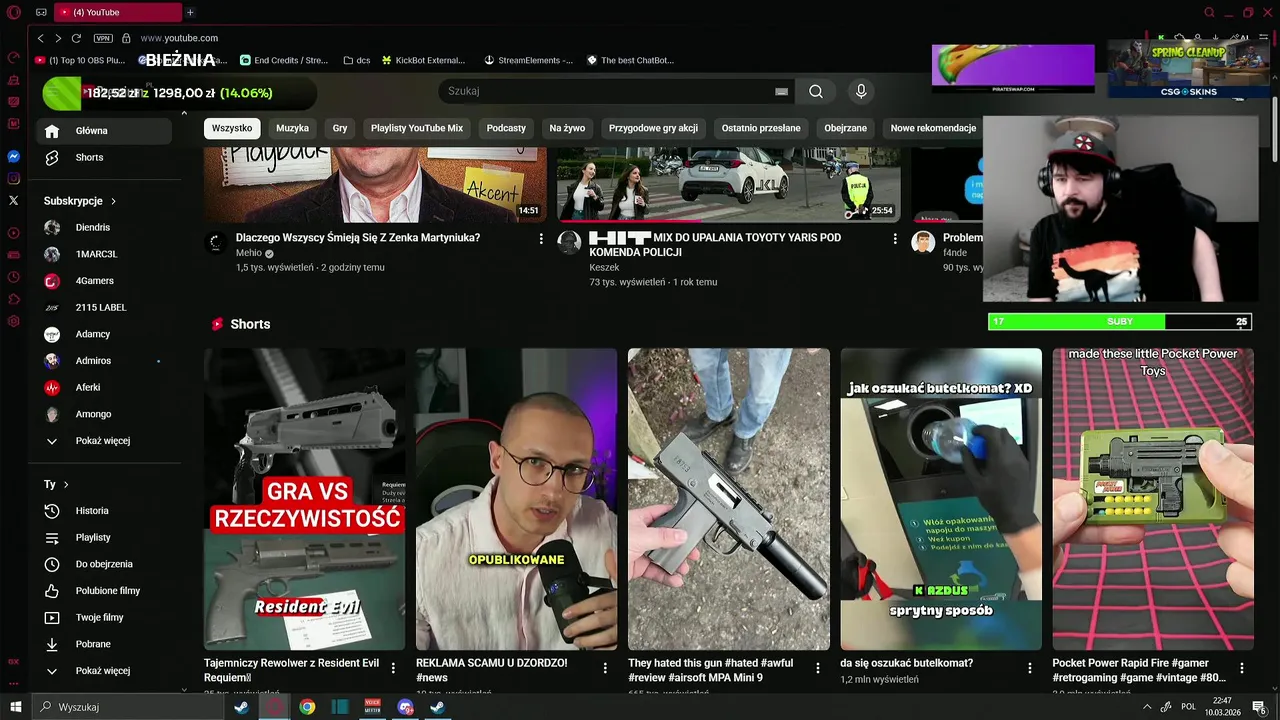Select Ostatnio przesłane filter chip
The width and height of the screenshot is (1280, 720).
[761, 128]
